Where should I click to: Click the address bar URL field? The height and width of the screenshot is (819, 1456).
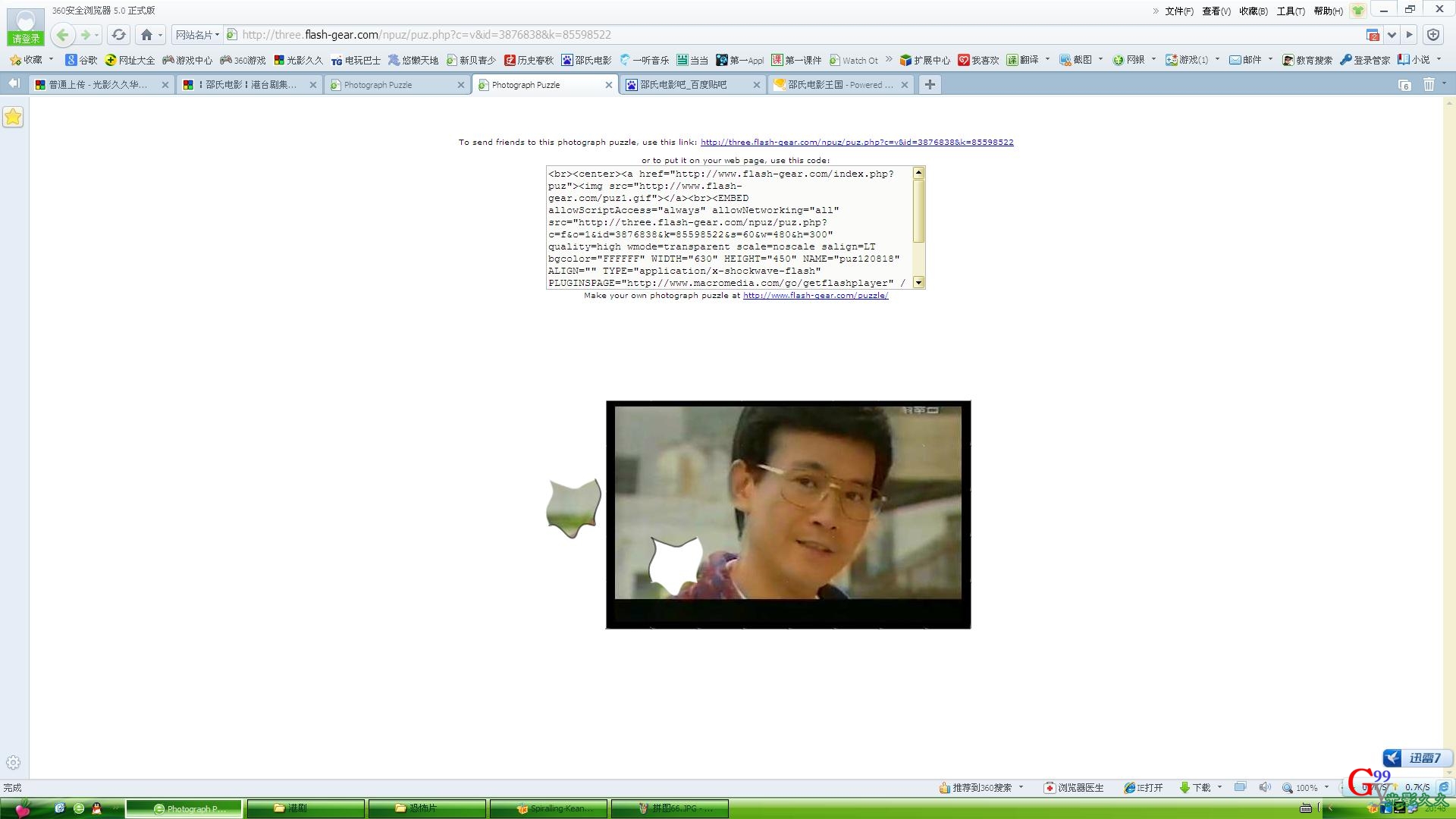coord(796,35)
